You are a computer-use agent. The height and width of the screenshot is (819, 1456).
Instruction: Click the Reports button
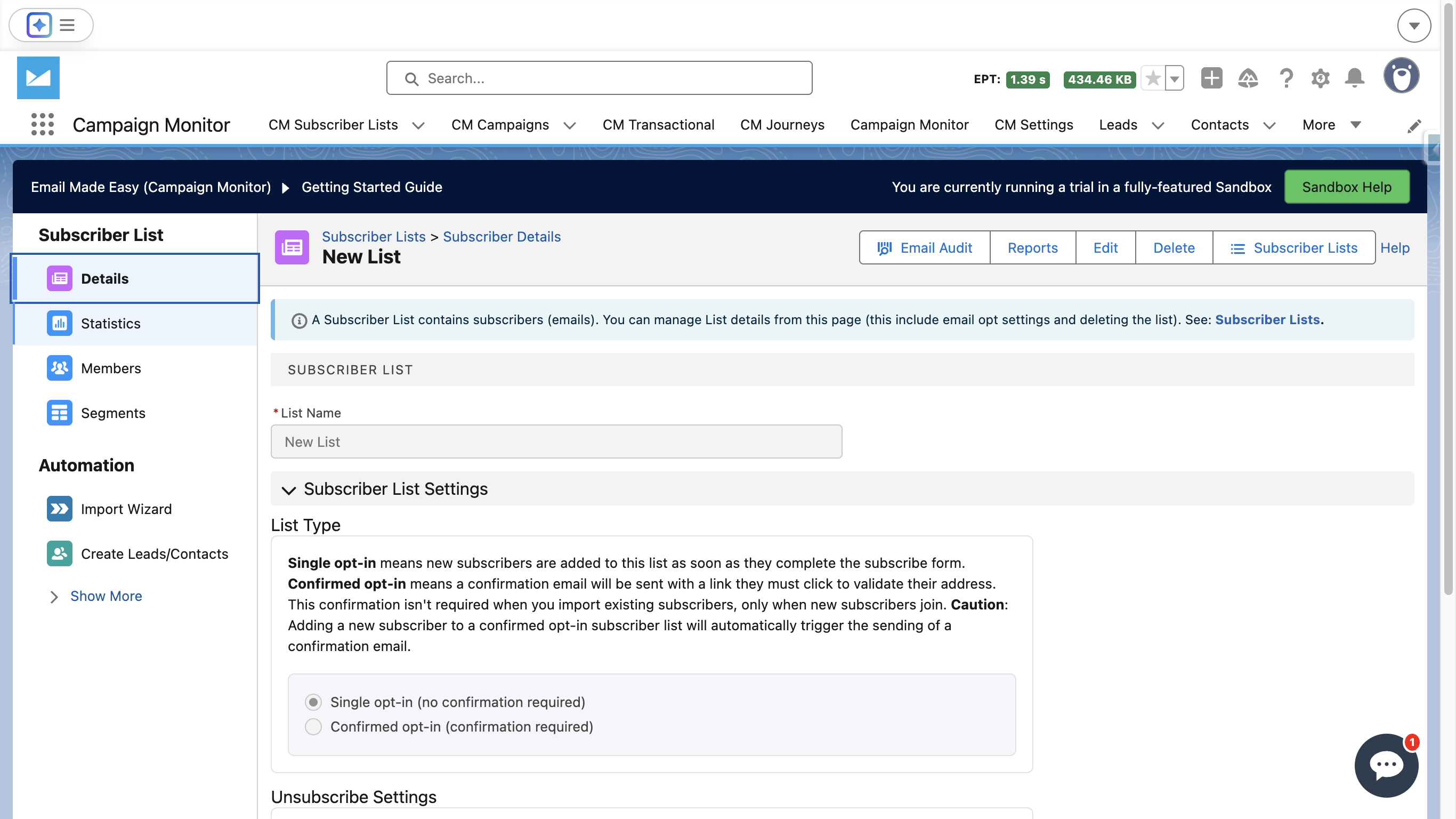pos(1032,247)
